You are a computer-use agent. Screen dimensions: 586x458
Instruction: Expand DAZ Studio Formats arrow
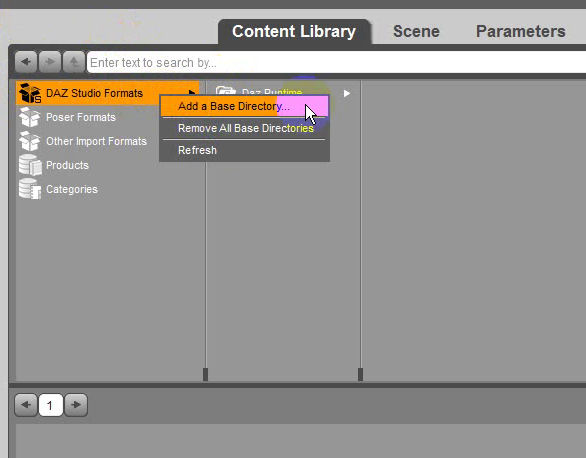(192, 92)
